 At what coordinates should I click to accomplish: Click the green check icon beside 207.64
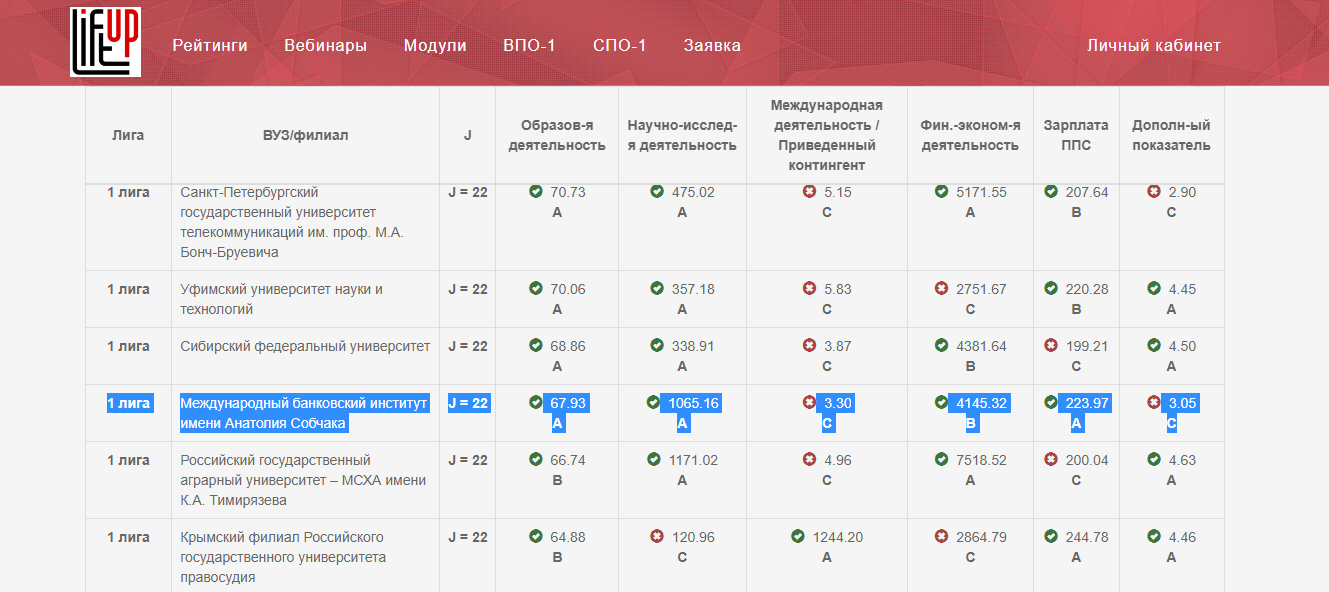(1051, 192)
